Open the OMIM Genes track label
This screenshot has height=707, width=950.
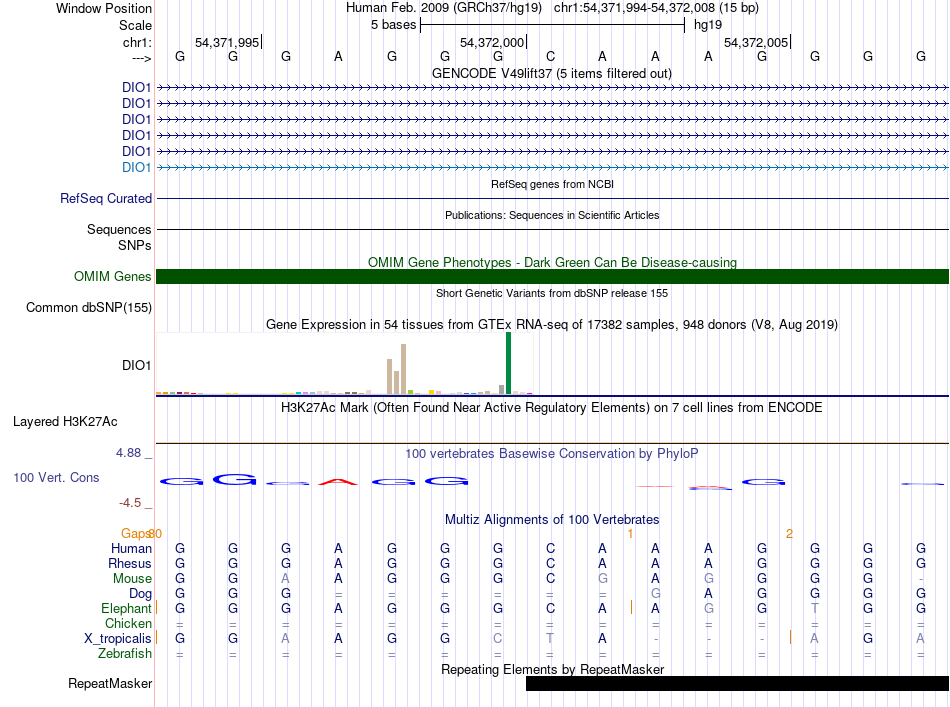[113, 276]
